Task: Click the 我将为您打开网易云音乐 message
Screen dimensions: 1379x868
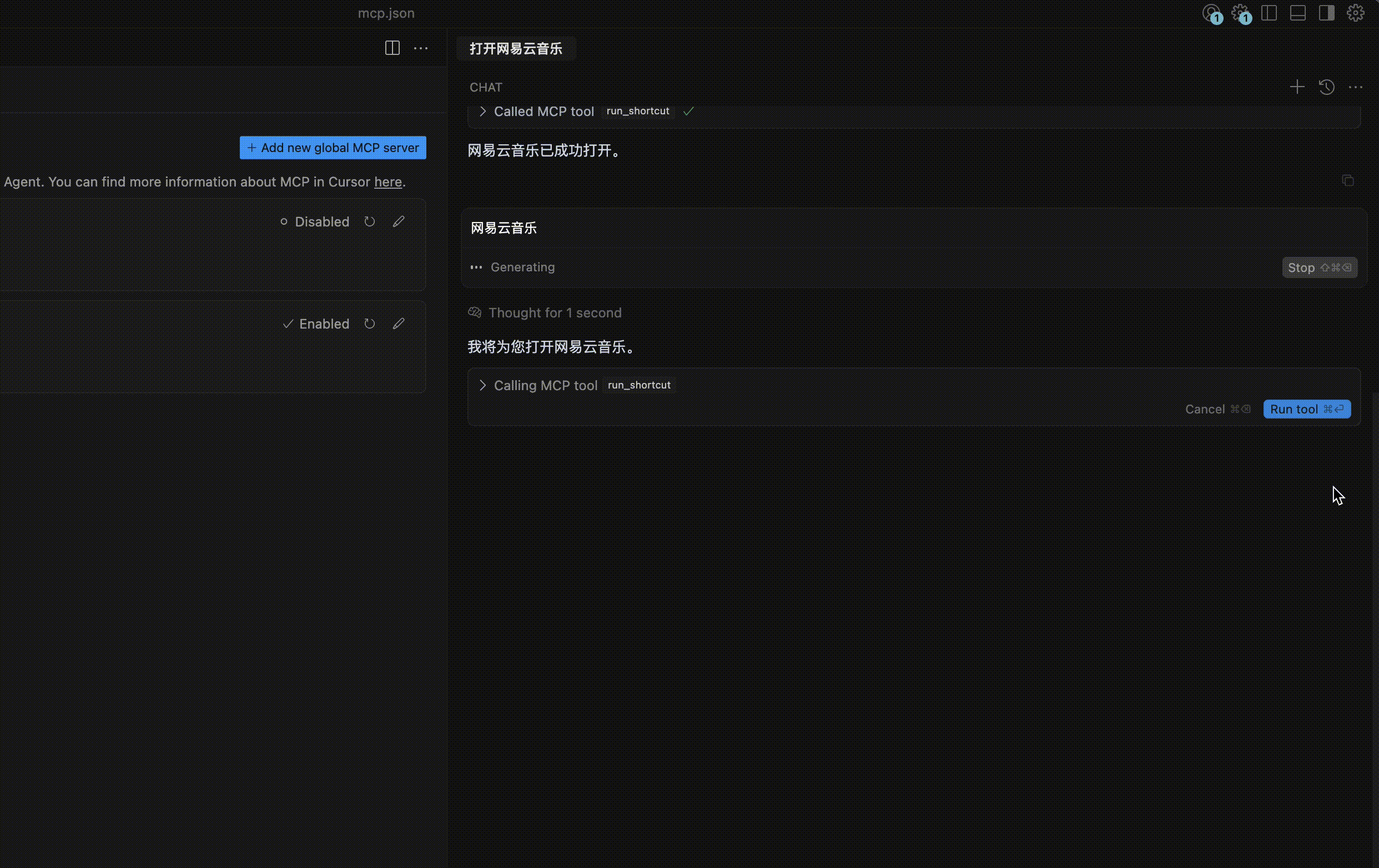Action: 551,347
